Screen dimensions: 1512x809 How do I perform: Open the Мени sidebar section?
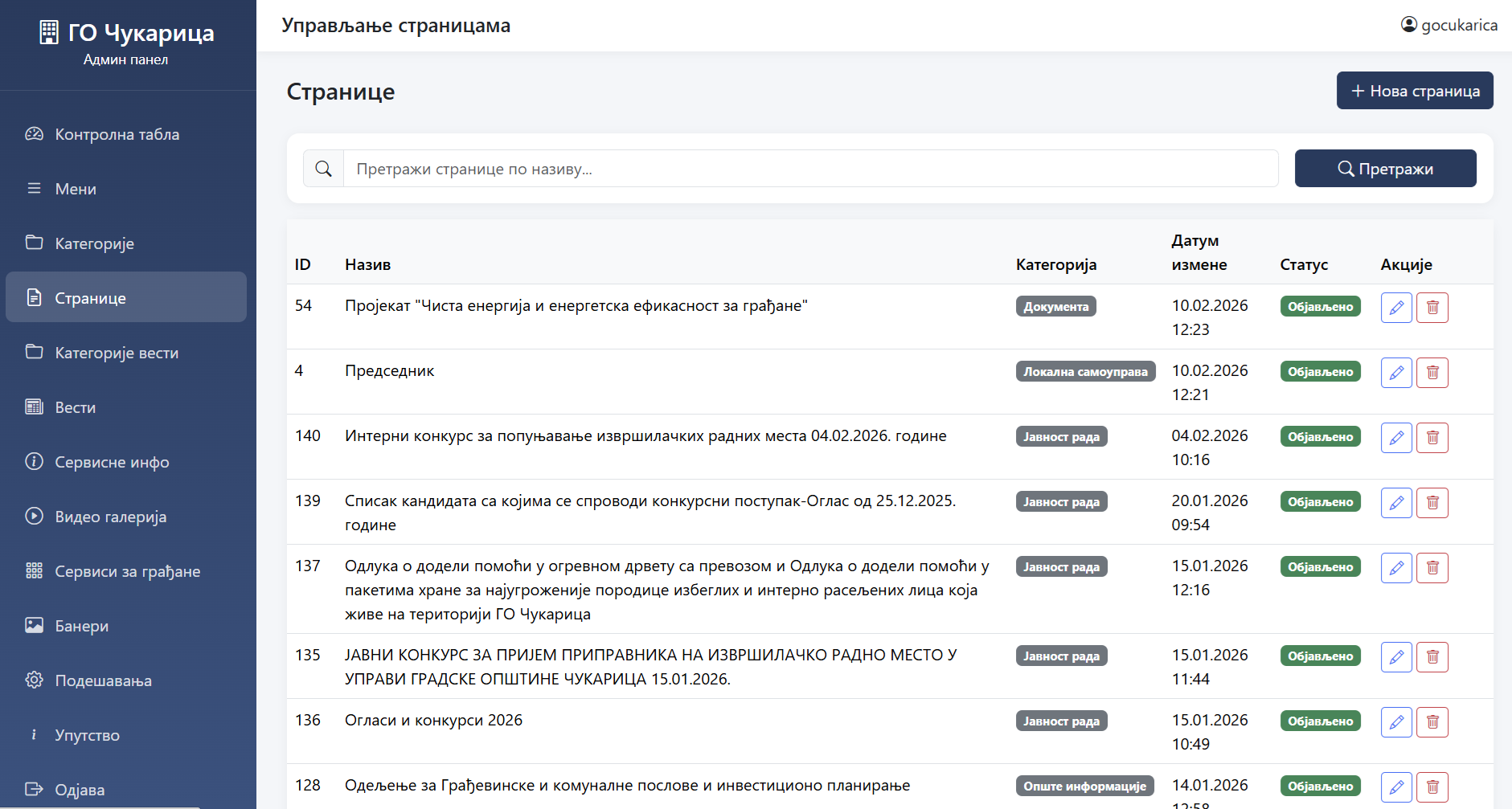click(76, 190)
